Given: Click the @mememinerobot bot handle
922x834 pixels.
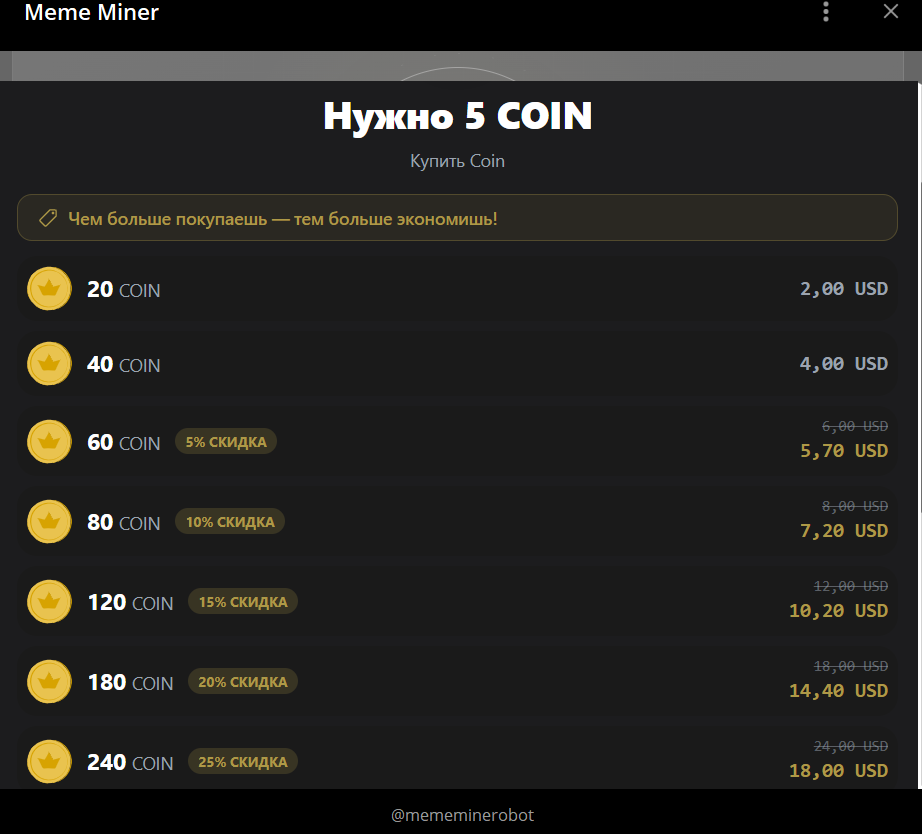Looking at the screenshot, I should pos(462,815).
